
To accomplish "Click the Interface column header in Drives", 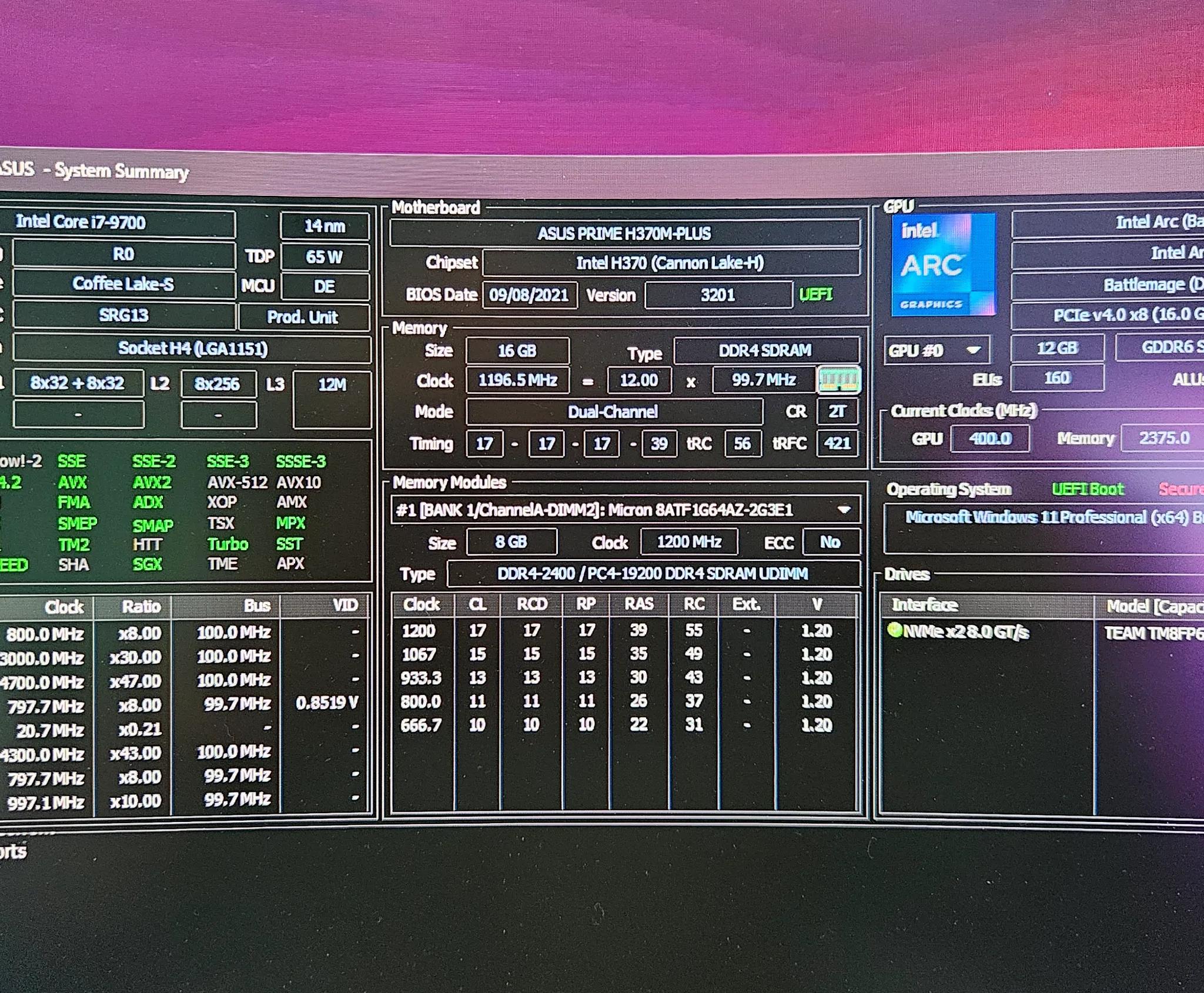I will pos(987,605).
